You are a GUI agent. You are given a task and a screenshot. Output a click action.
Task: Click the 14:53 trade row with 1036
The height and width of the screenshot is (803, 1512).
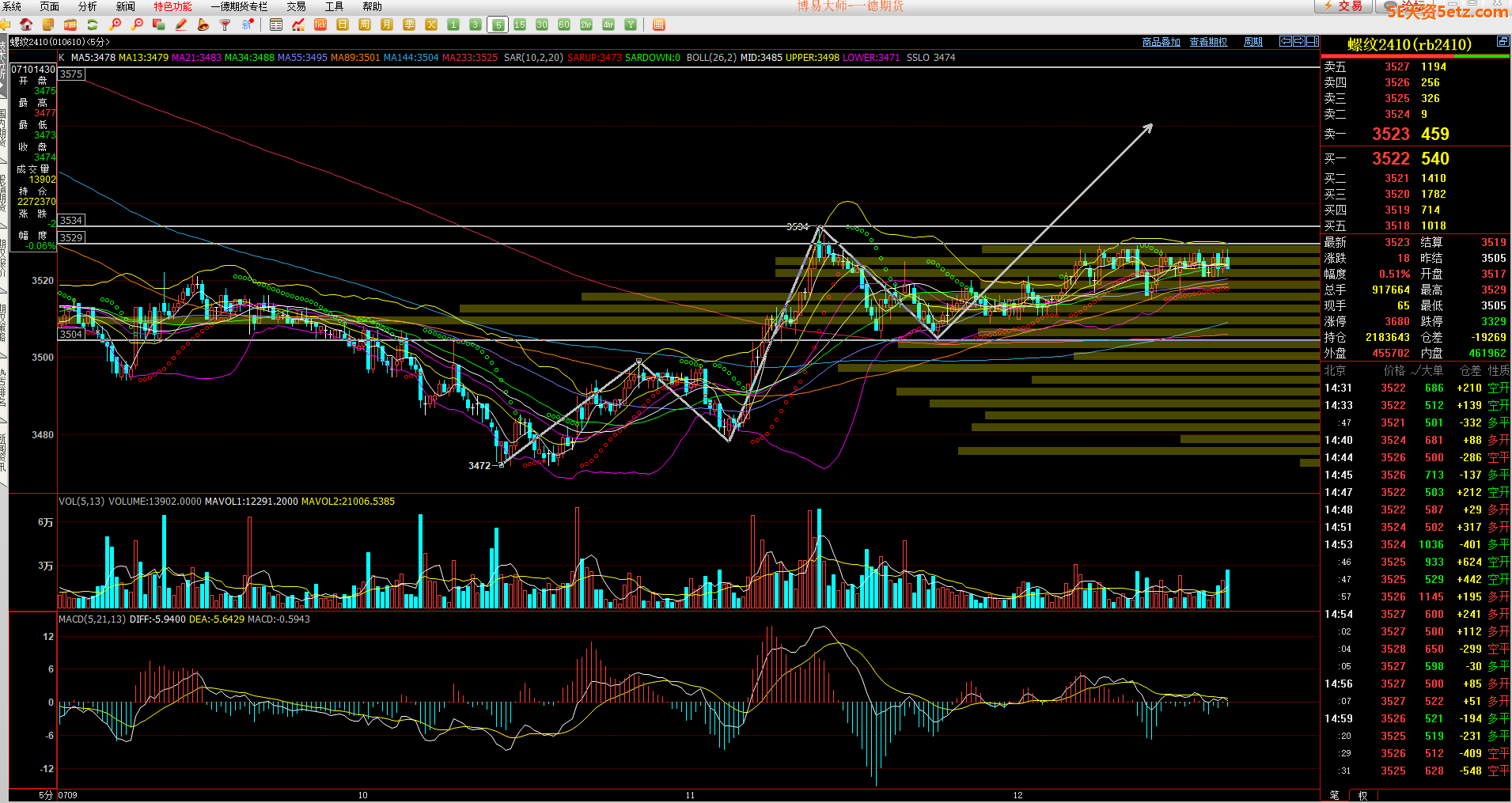tap(1416, 544)
